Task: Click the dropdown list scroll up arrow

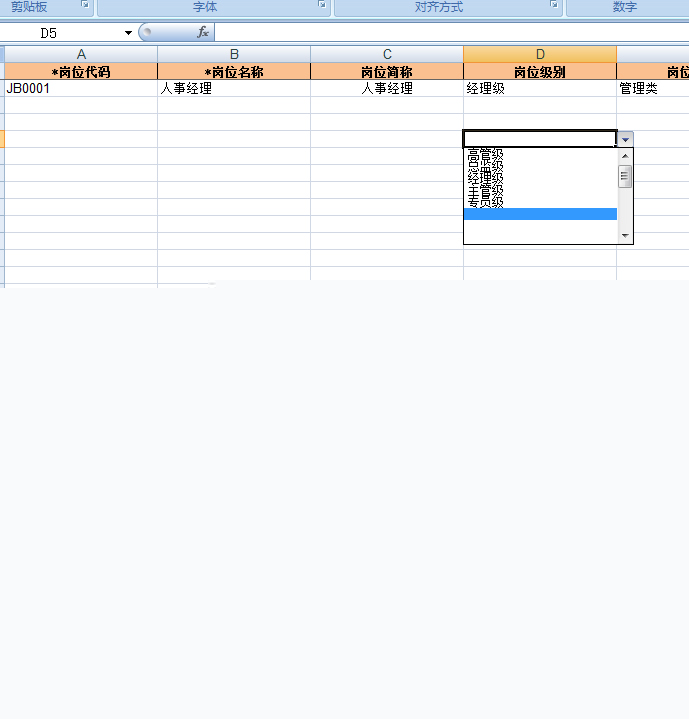Action: pos(625,156)
